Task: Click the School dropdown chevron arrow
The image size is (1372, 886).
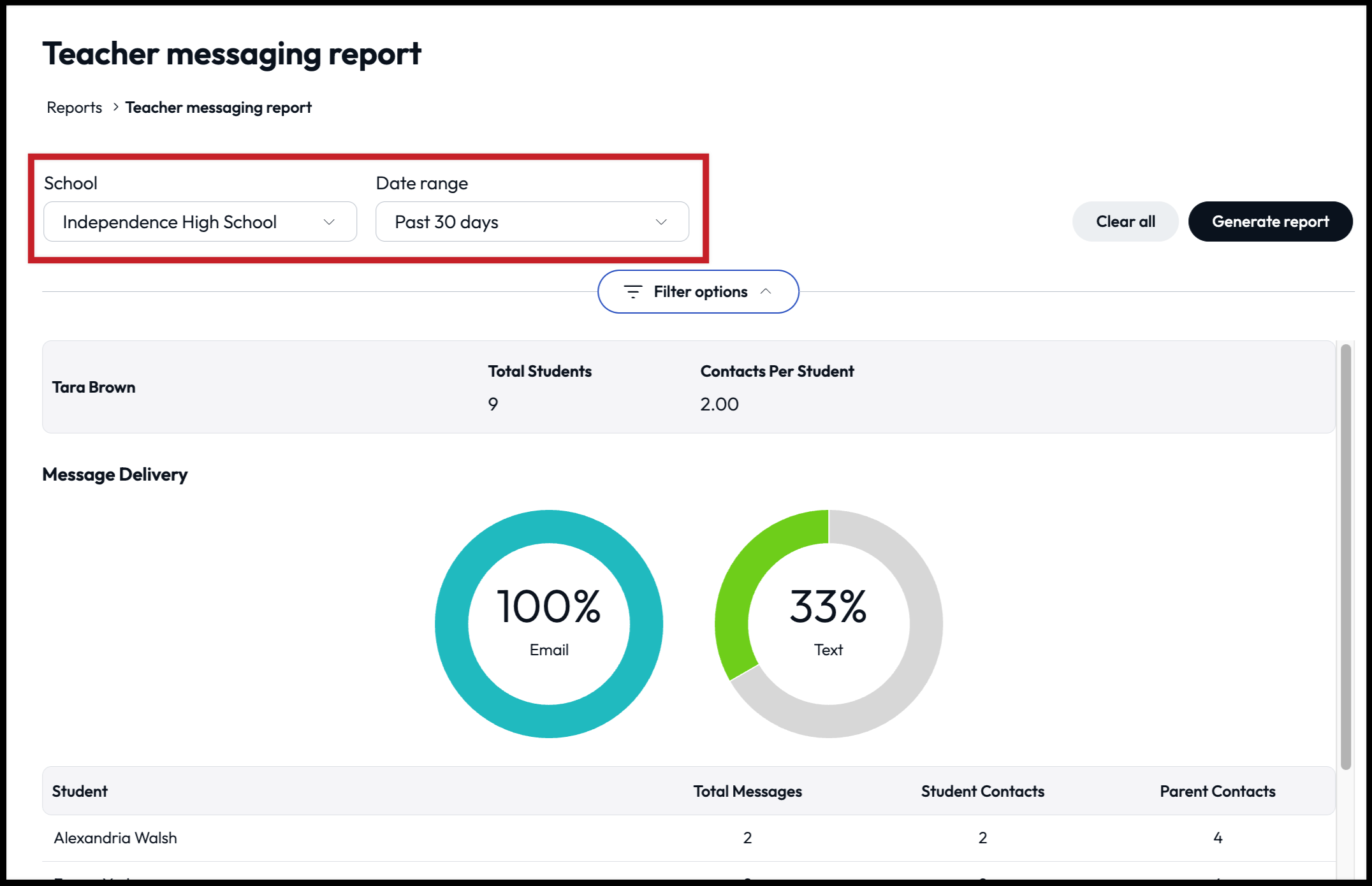Action: [x=329, y=222]
